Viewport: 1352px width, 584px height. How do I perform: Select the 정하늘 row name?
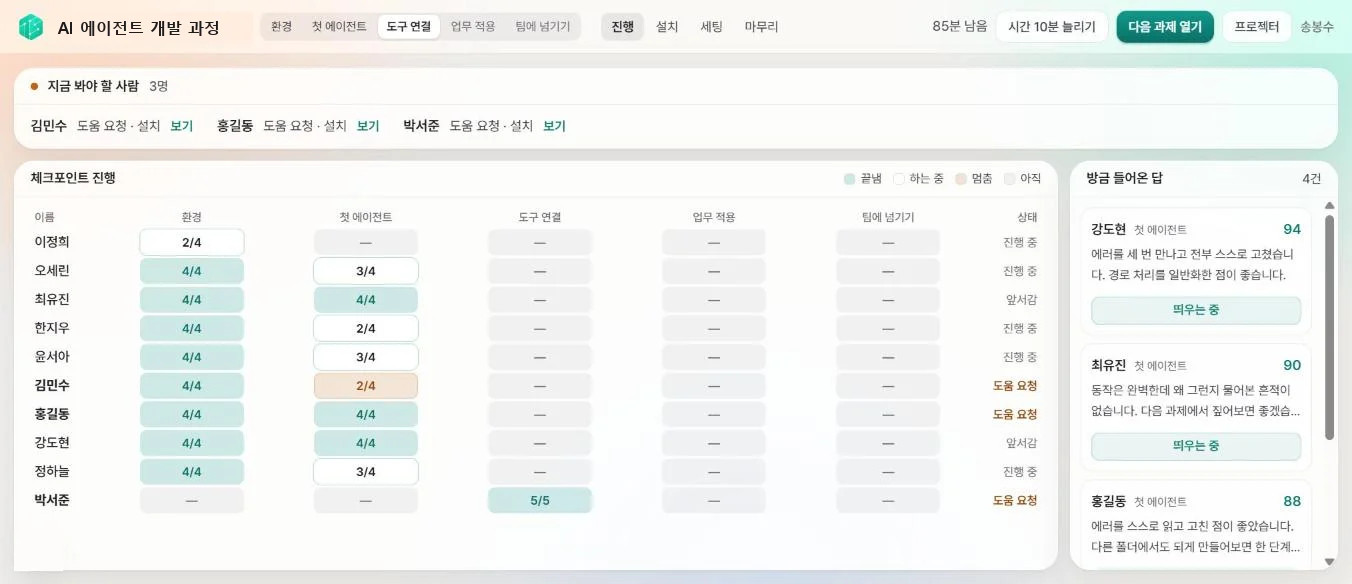click(52, 472)
